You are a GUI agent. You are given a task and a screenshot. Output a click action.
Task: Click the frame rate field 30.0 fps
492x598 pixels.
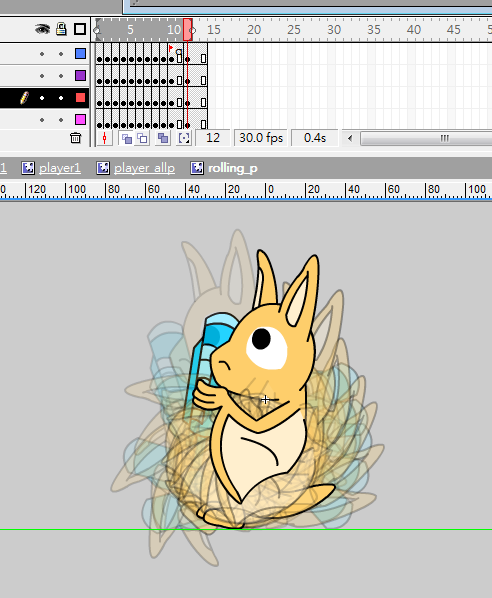tap(261, 138)
